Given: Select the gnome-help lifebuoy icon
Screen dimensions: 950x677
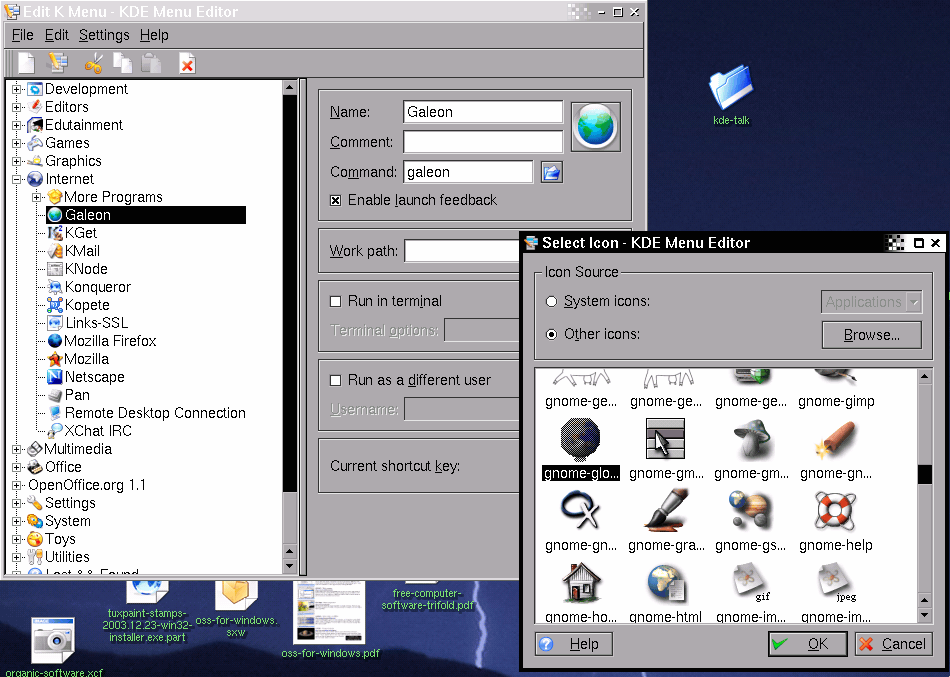Looking at the screenshot, I should click(836, 521).
